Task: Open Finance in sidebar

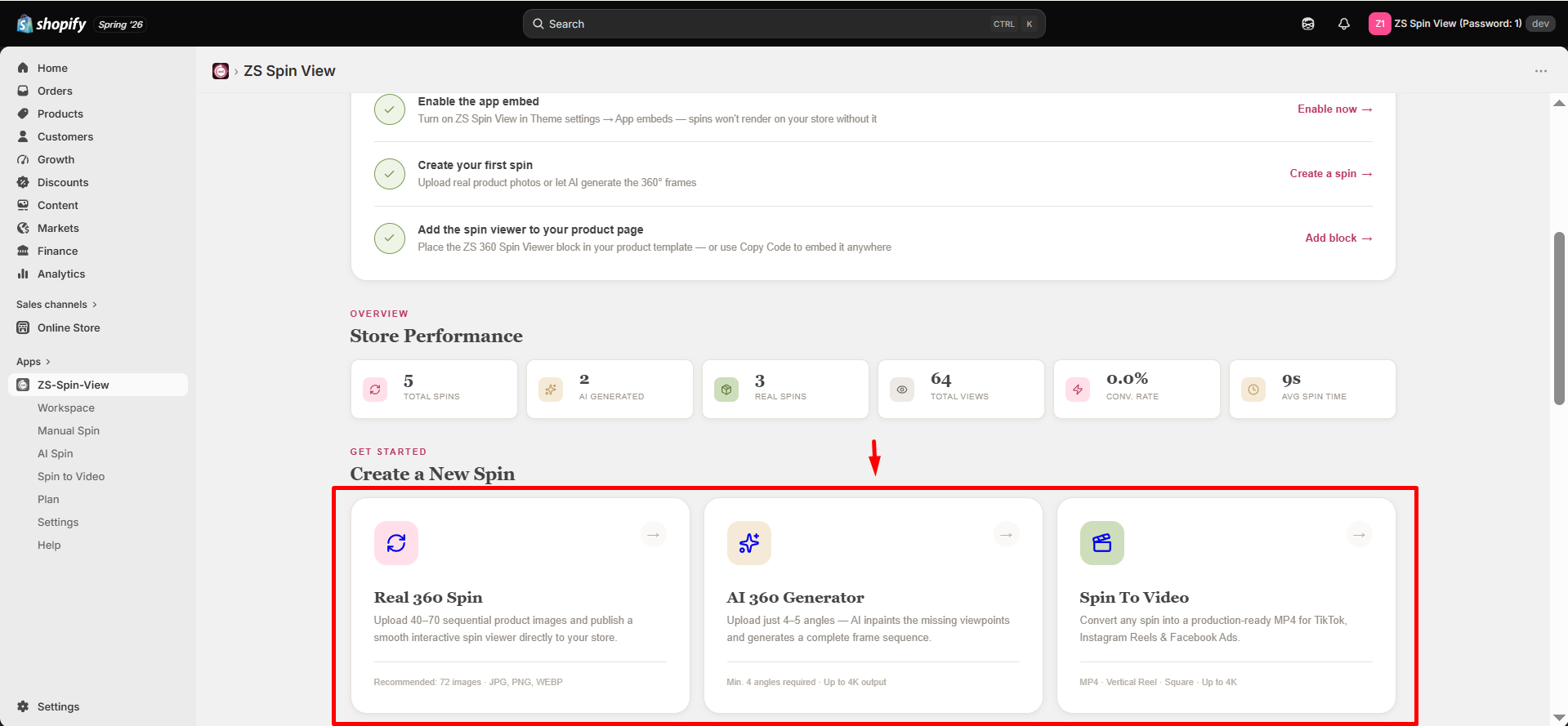Action: pyautogui.click(x=98, y=251)
